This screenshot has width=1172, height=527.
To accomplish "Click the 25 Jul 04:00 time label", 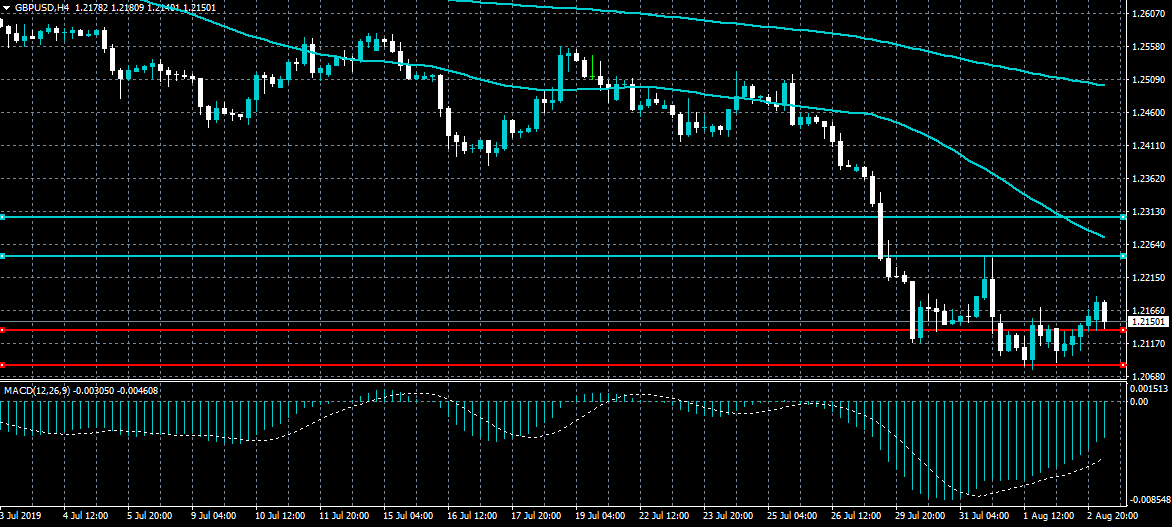I will [x=793, y=516].
